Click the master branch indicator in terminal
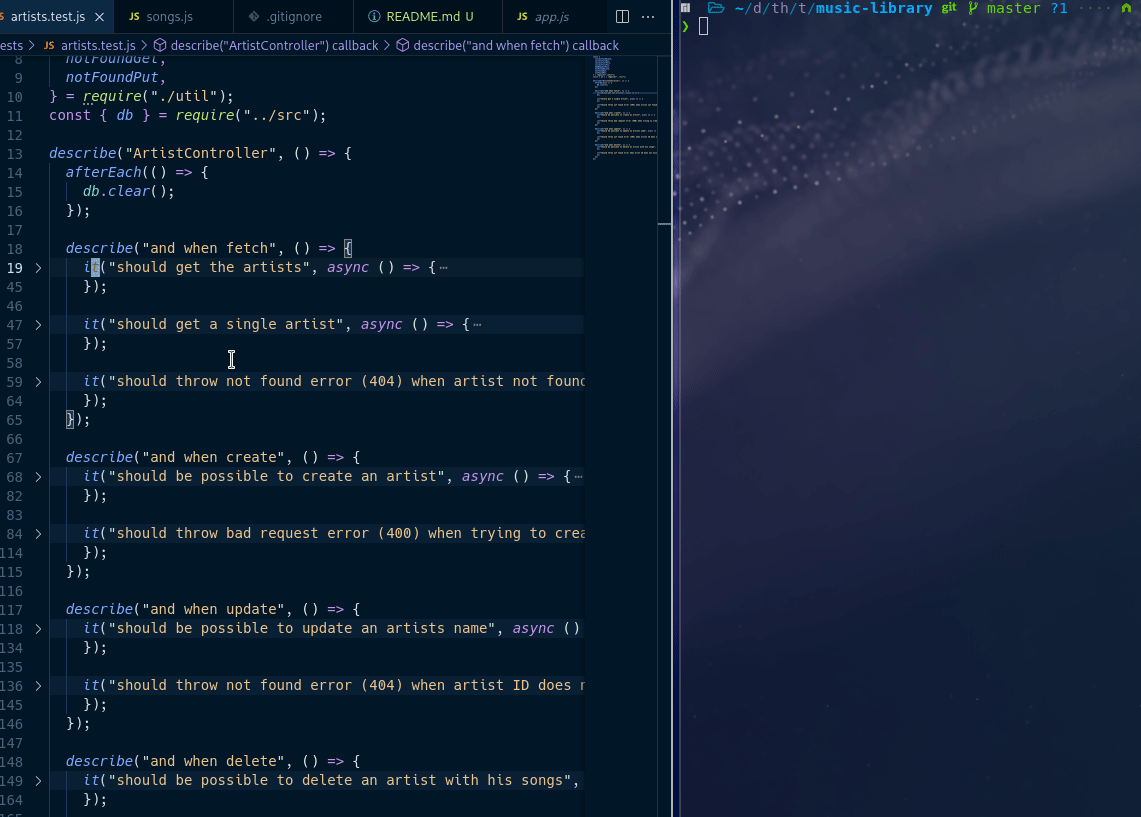The width and height of the screenshot is (1141, 817). pos(1014,8)
